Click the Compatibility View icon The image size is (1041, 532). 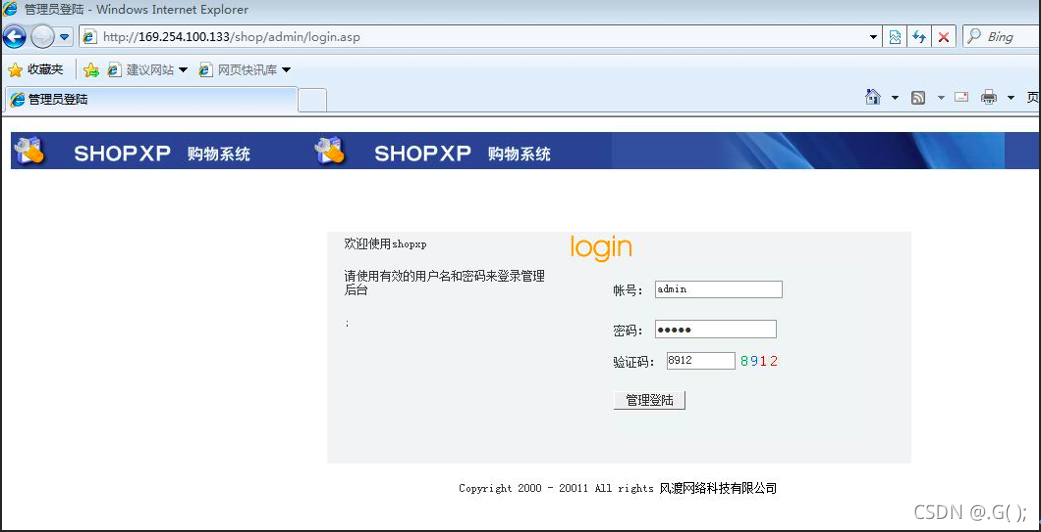point(895,37)
